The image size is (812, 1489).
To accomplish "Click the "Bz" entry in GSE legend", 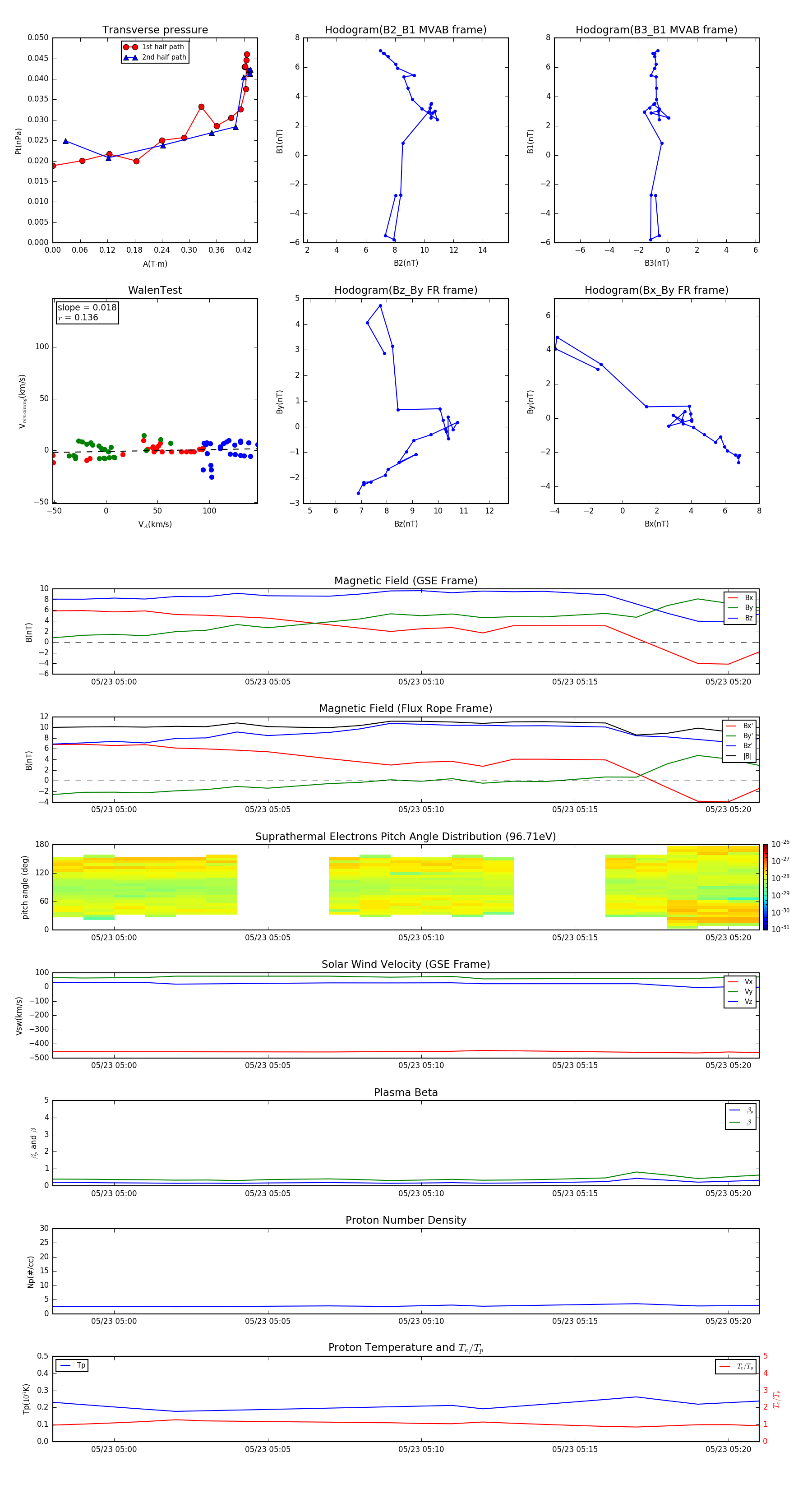I will click(741, 619).
